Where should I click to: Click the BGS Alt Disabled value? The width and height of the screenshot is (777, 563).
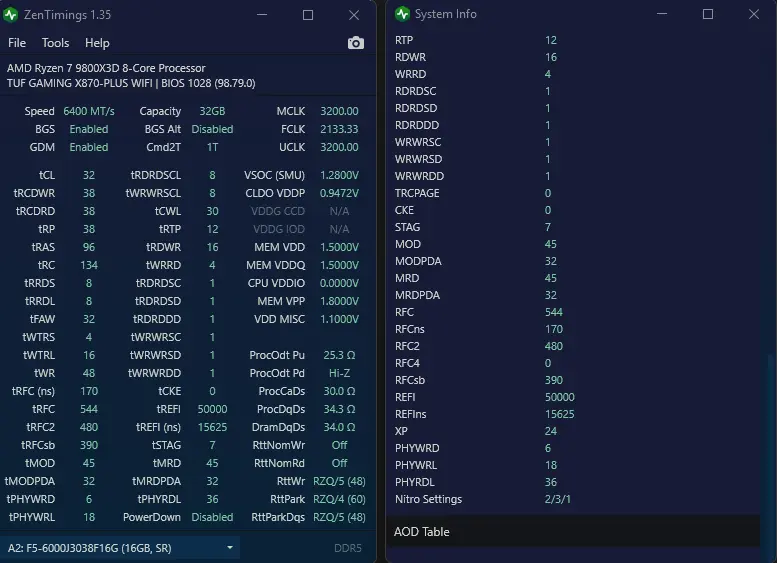[212, 129]
